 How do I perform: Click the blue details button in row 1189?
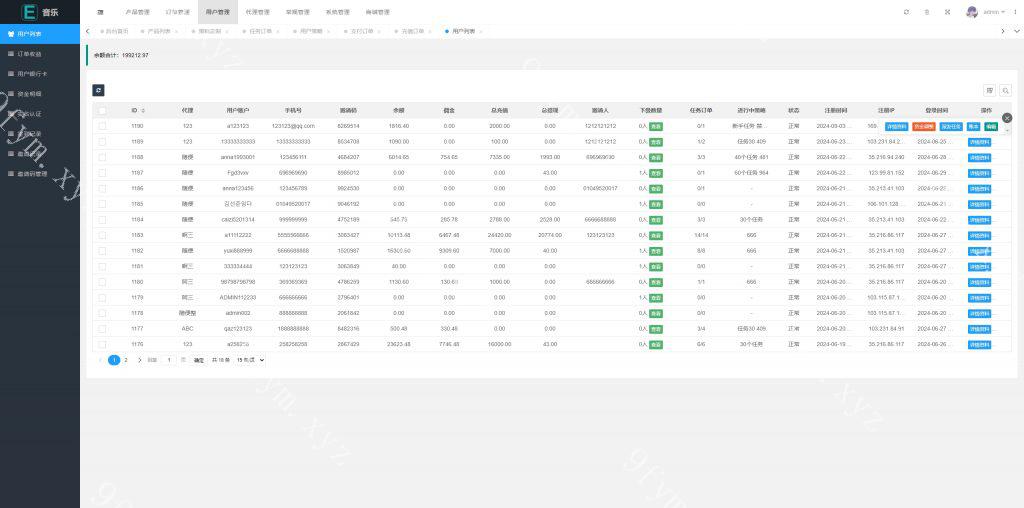[979, 142]
